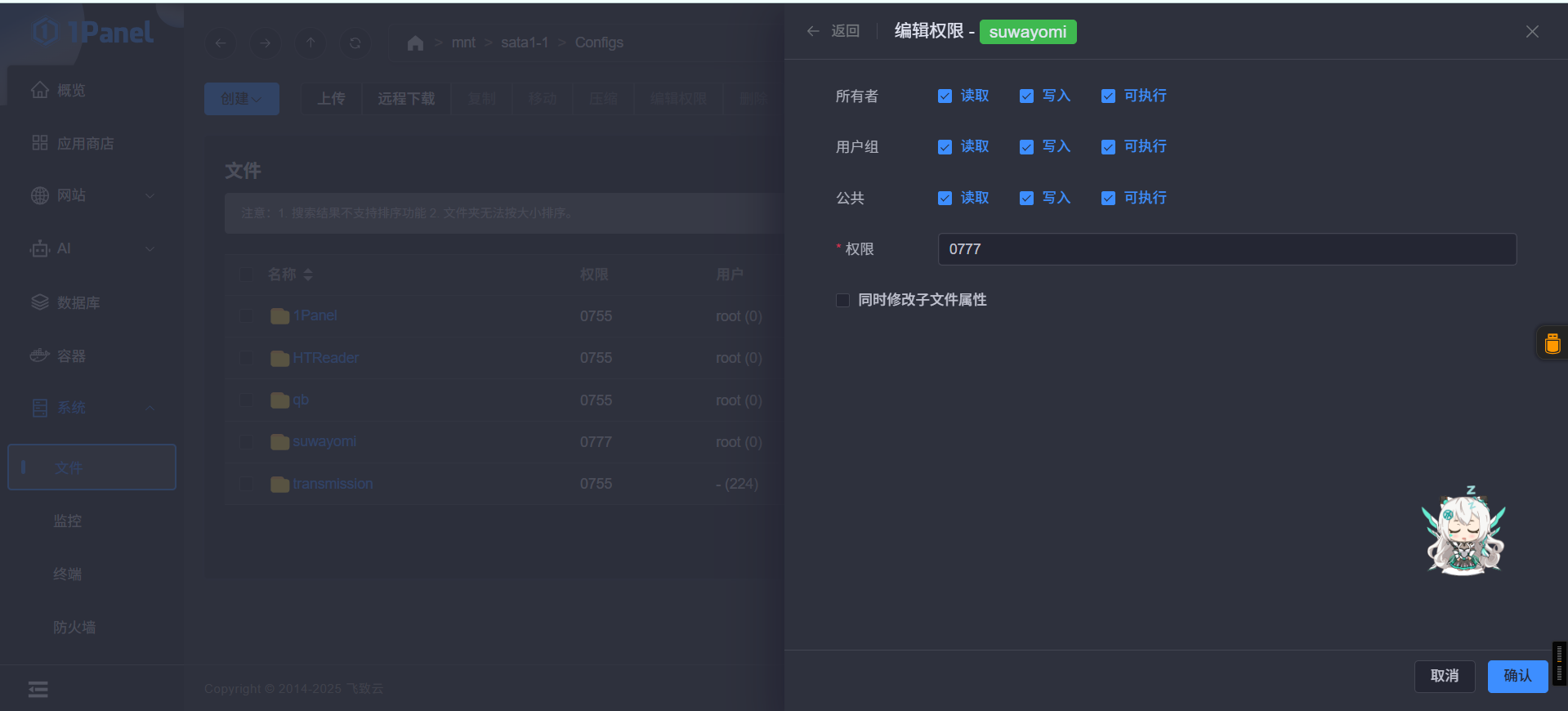This screenshot has width=1568, height=711.
Task: Select the suwayomi folder checkbox
Action: [x=246, y=442]
